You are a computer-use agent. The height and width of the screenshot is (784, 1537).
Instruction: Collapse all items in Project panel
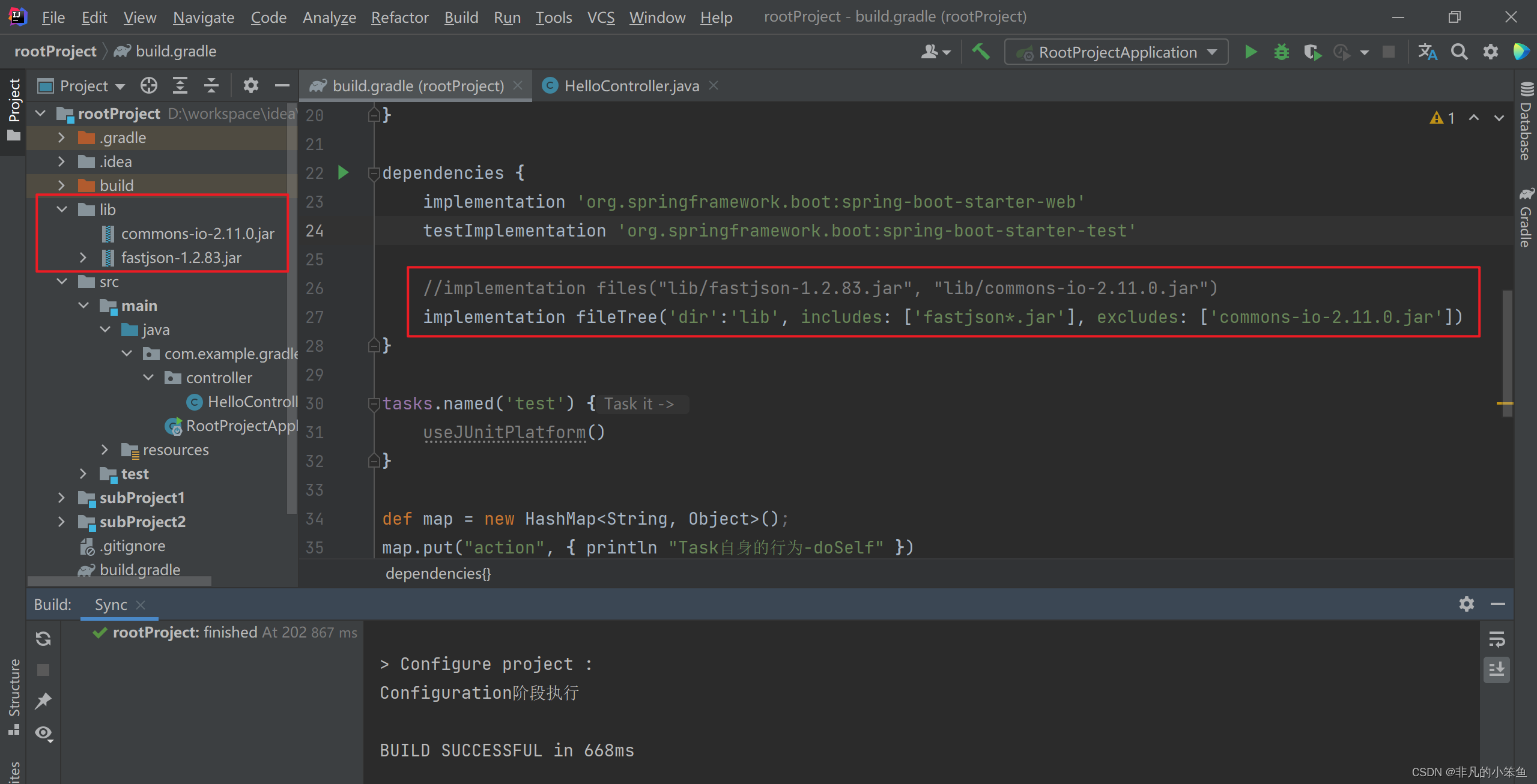pos(211,86)
